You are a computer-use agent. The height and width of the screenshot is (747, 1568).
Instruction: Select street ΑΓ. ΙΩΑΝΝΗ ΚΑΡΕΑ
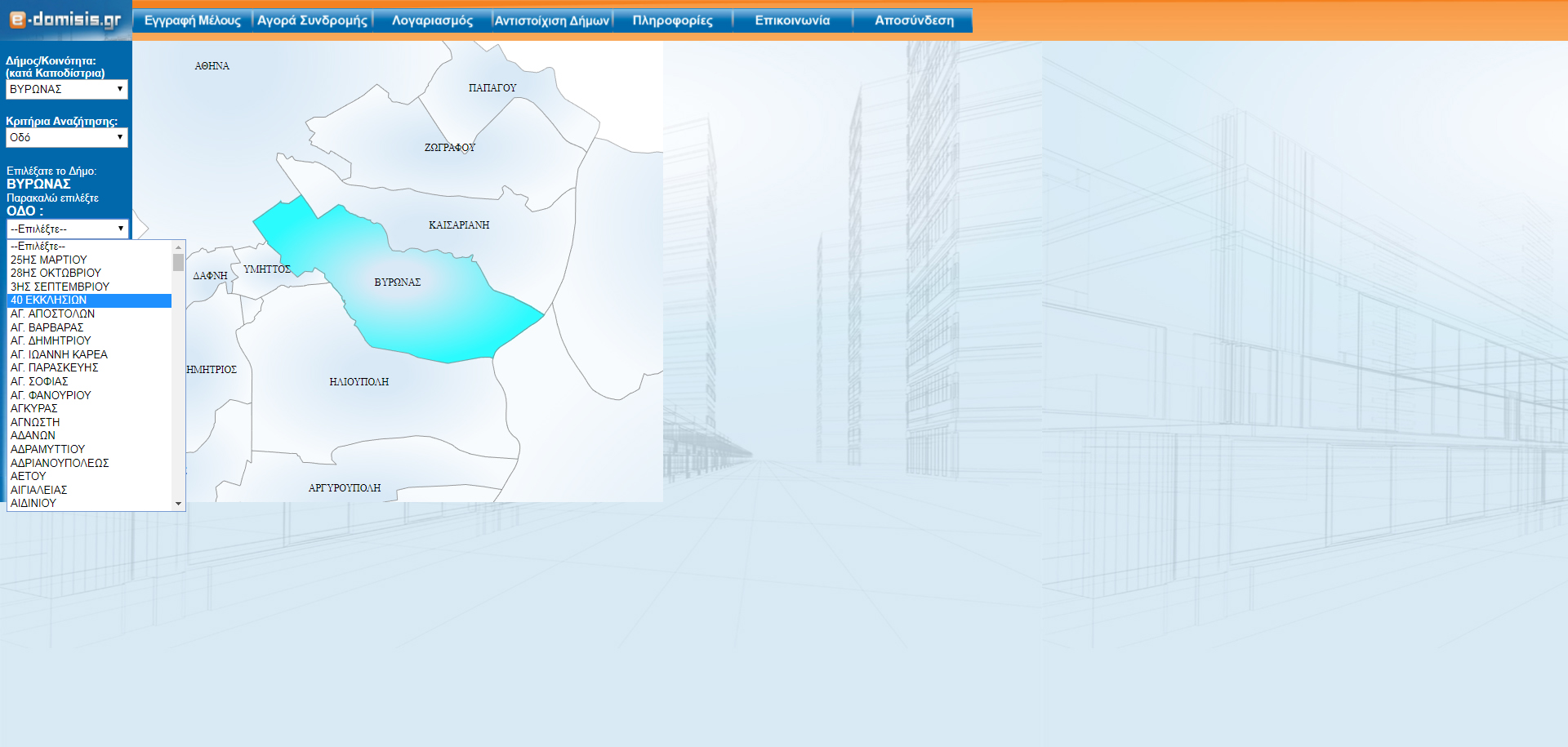[x=90, y=354]
